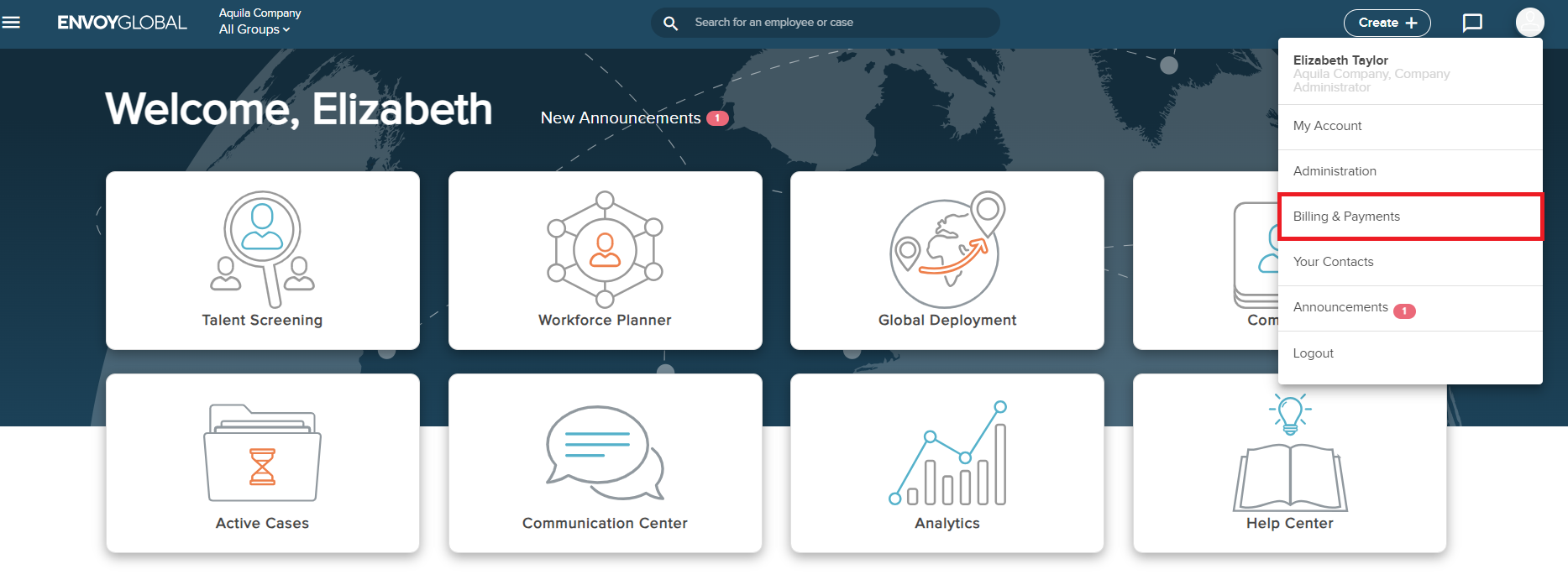
Task: Open the hamburger navigation menu
Action: pos(11,23)
